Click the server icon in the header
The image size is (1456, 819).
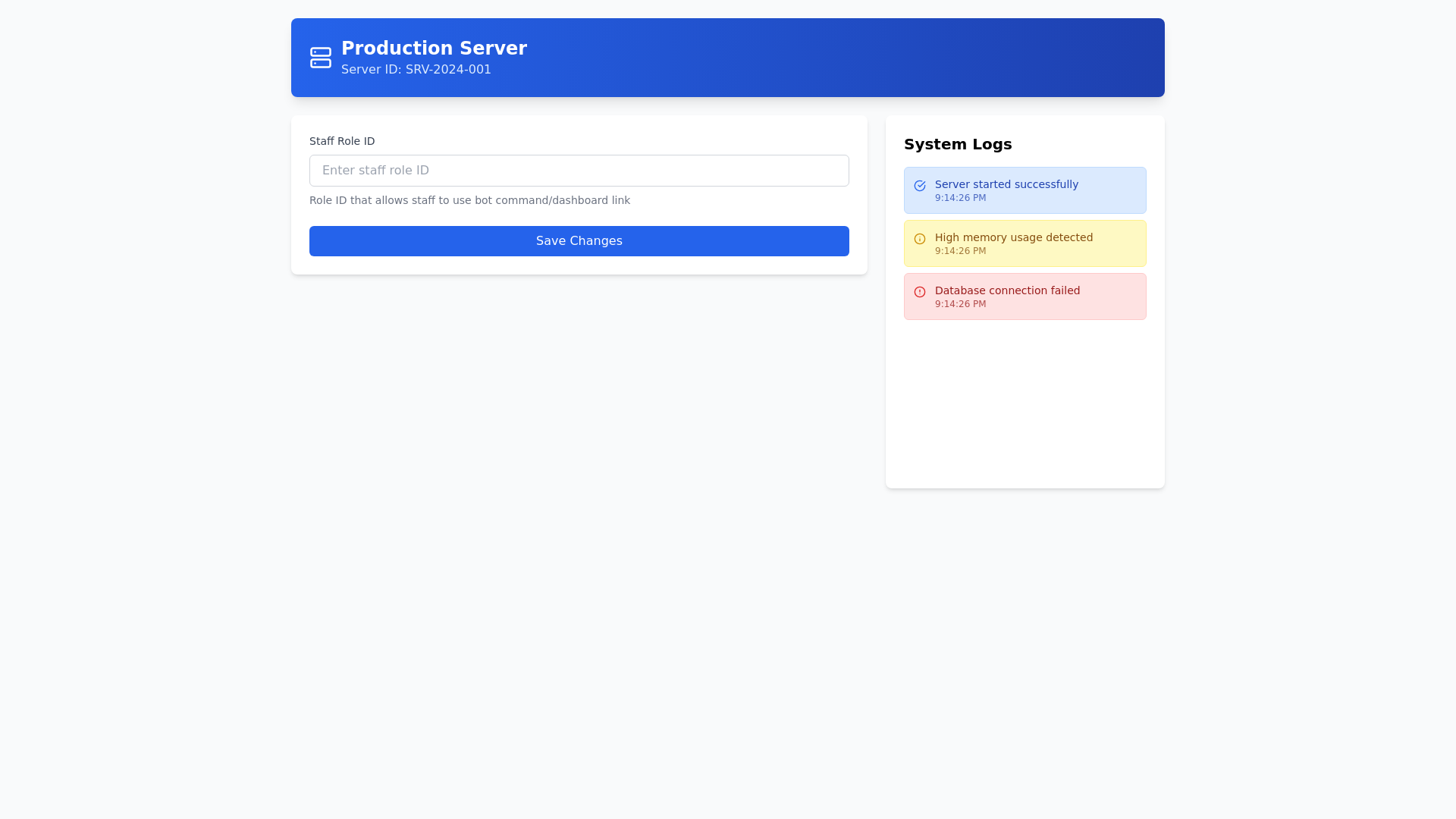point(321,57)
